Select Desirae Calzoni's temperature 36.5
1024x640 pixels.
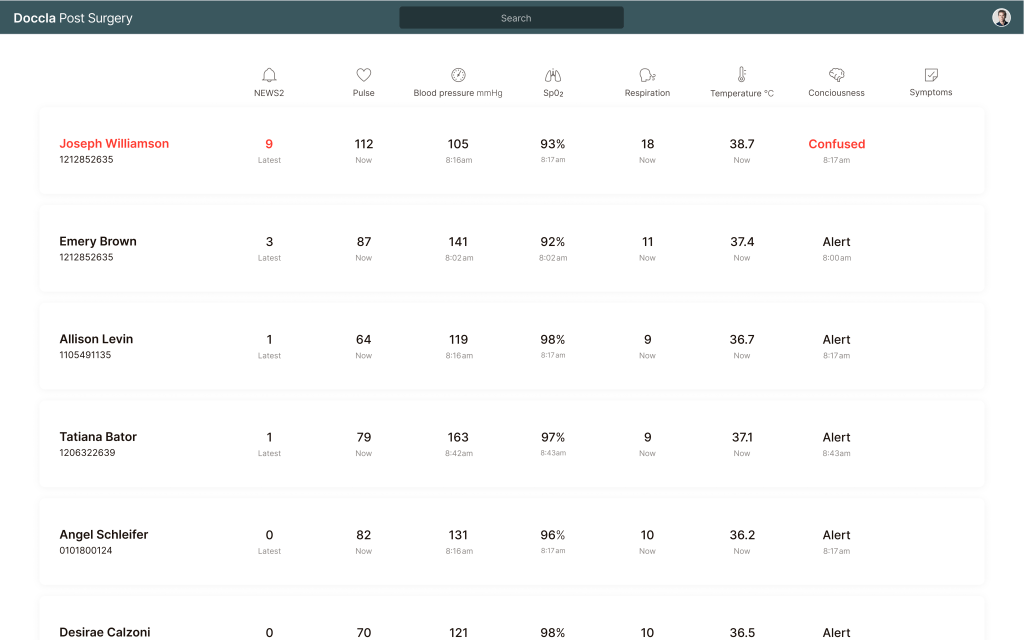[x=742, y=633]
